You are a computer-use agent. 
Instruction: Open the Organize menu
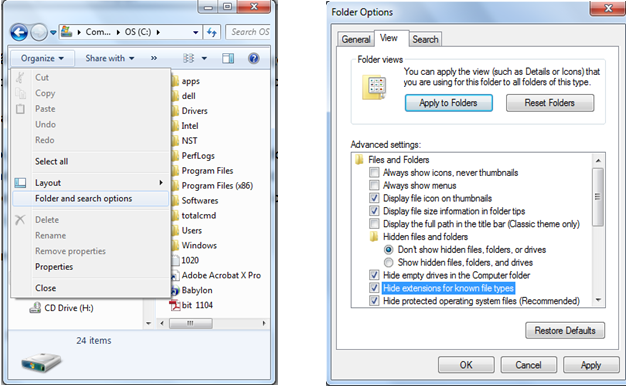pos(42,58)
